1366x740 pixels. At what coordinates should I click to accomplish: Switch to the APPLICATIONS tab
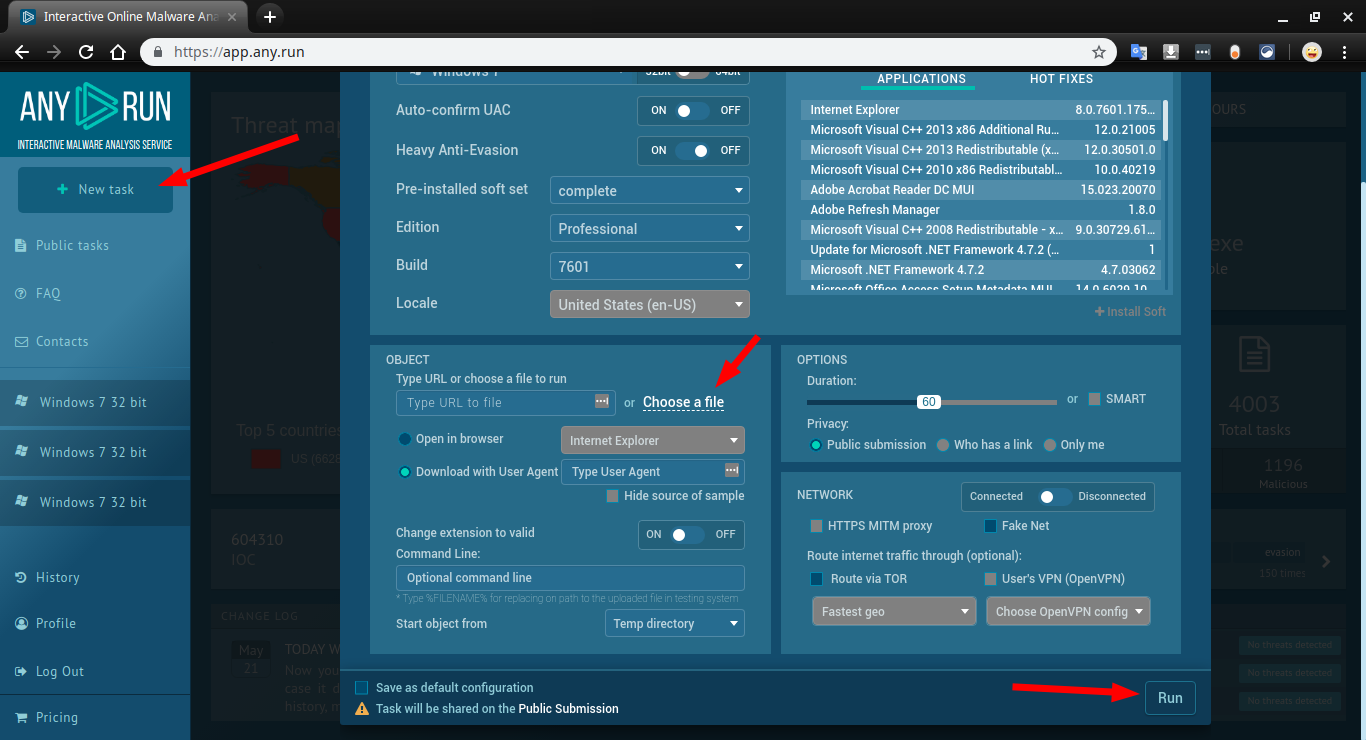tap(921, 79)
